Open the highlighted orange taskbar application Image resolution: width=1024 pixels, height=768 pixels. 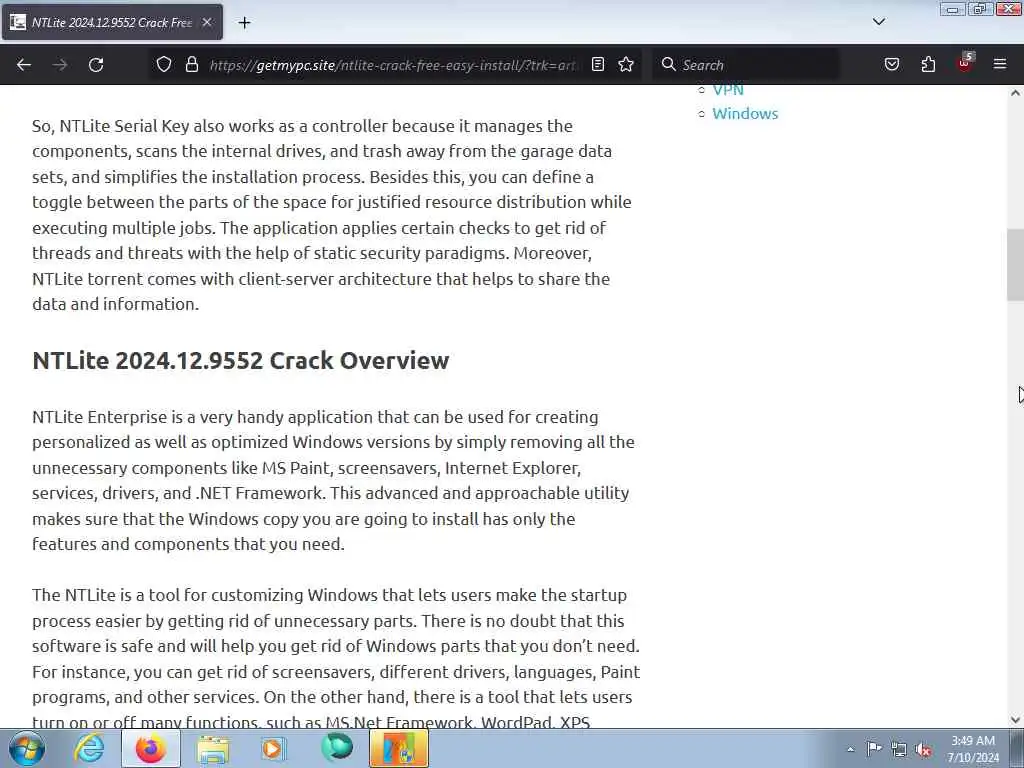pos(399,748)
